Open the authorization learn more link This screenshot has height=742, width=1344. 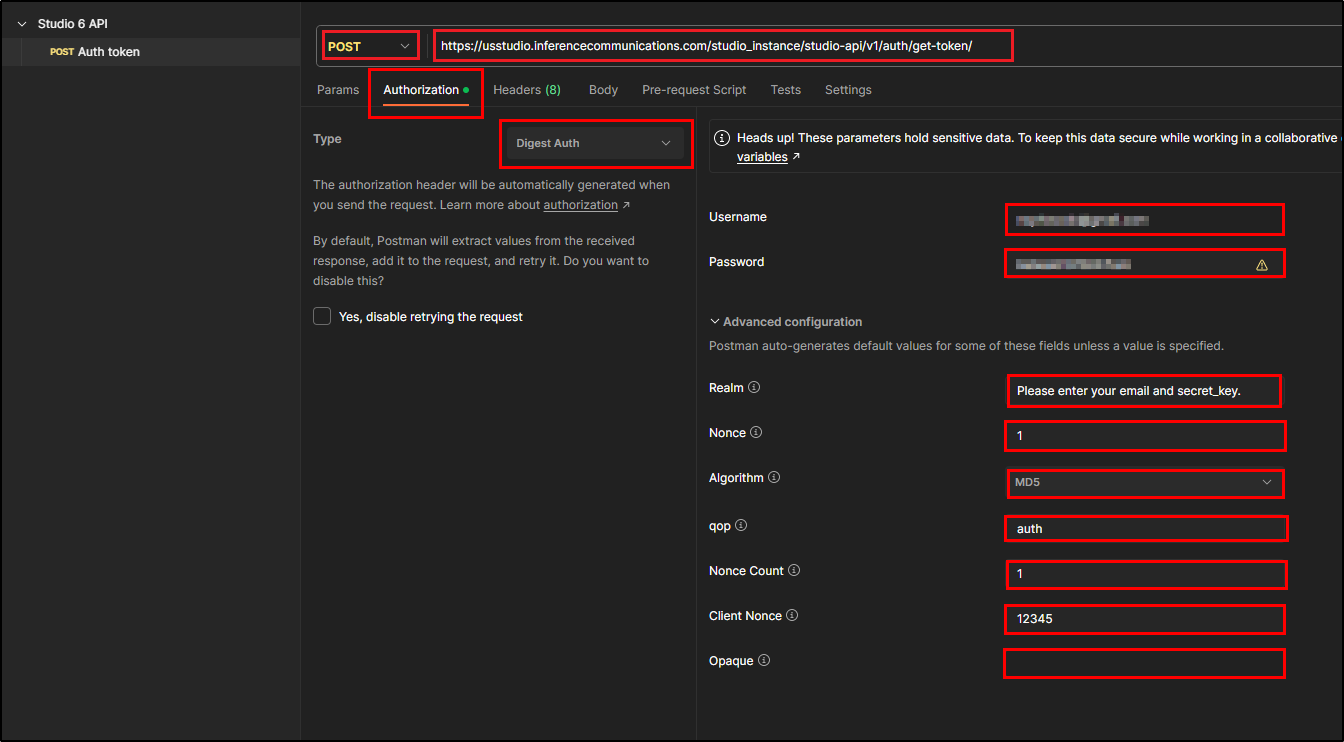coord(581,205)
